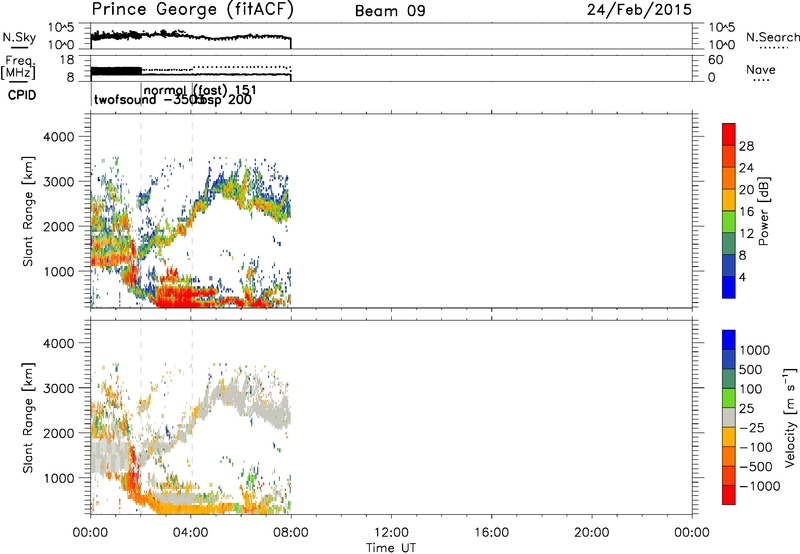Click the '16:00' time axis label

[491, 533]
